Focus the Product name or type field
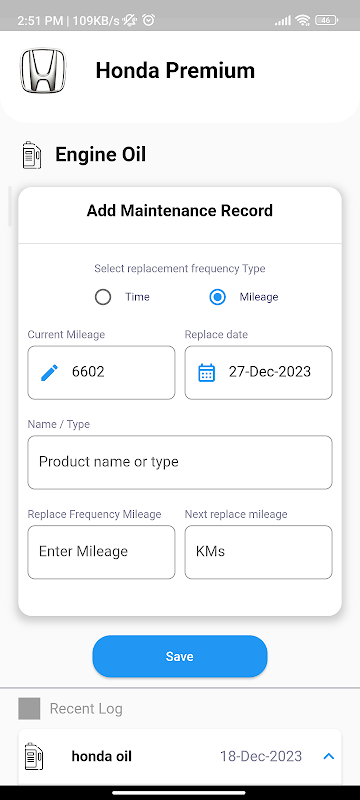Viewport: 360px width, 800px height. 180,462
